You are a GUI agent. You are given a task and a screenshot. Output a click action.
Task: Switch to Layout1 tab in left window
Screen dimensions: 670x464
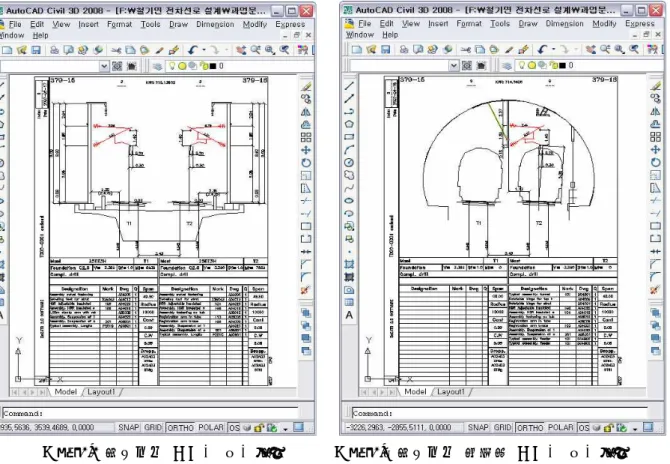(x=101, y=391)
